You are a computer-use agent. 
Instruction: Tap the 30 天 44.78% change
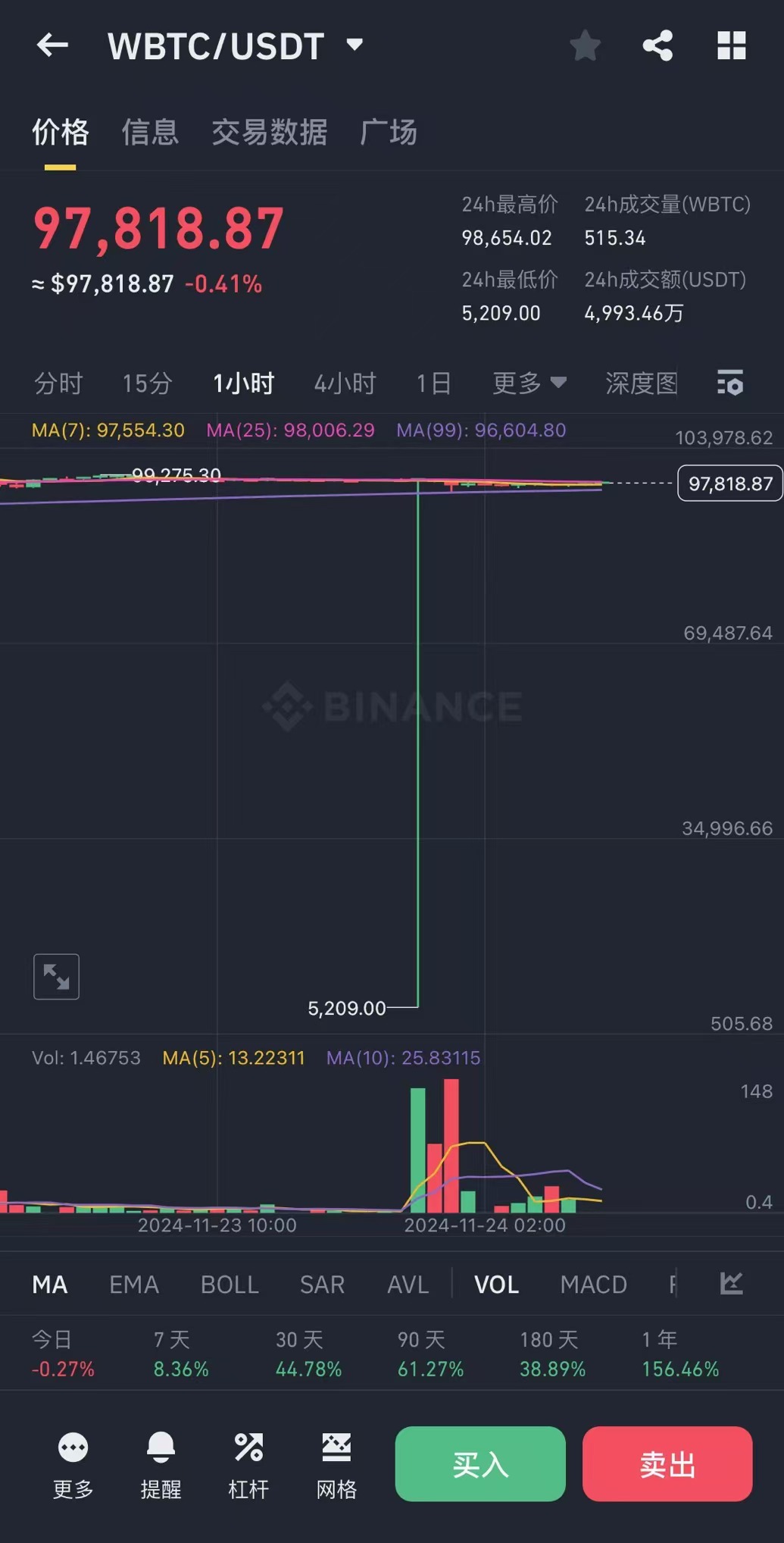coord(308,1354)
